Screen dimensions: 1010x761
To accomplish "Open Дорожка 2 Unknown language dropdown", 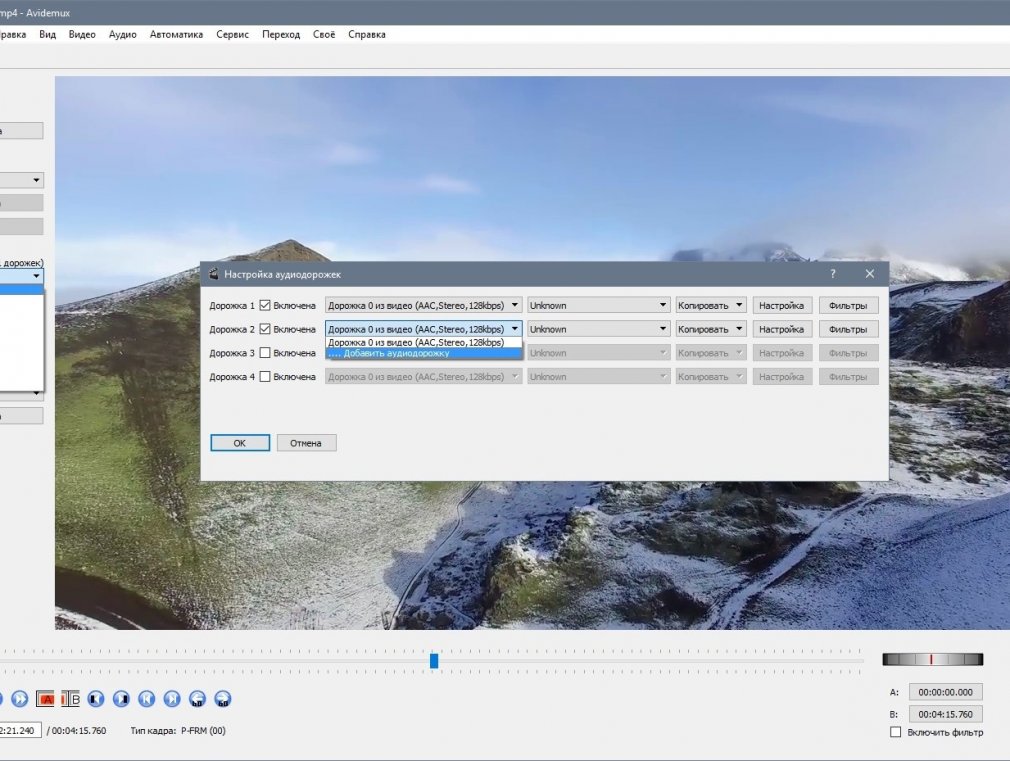I will click(x=598, y=329).
